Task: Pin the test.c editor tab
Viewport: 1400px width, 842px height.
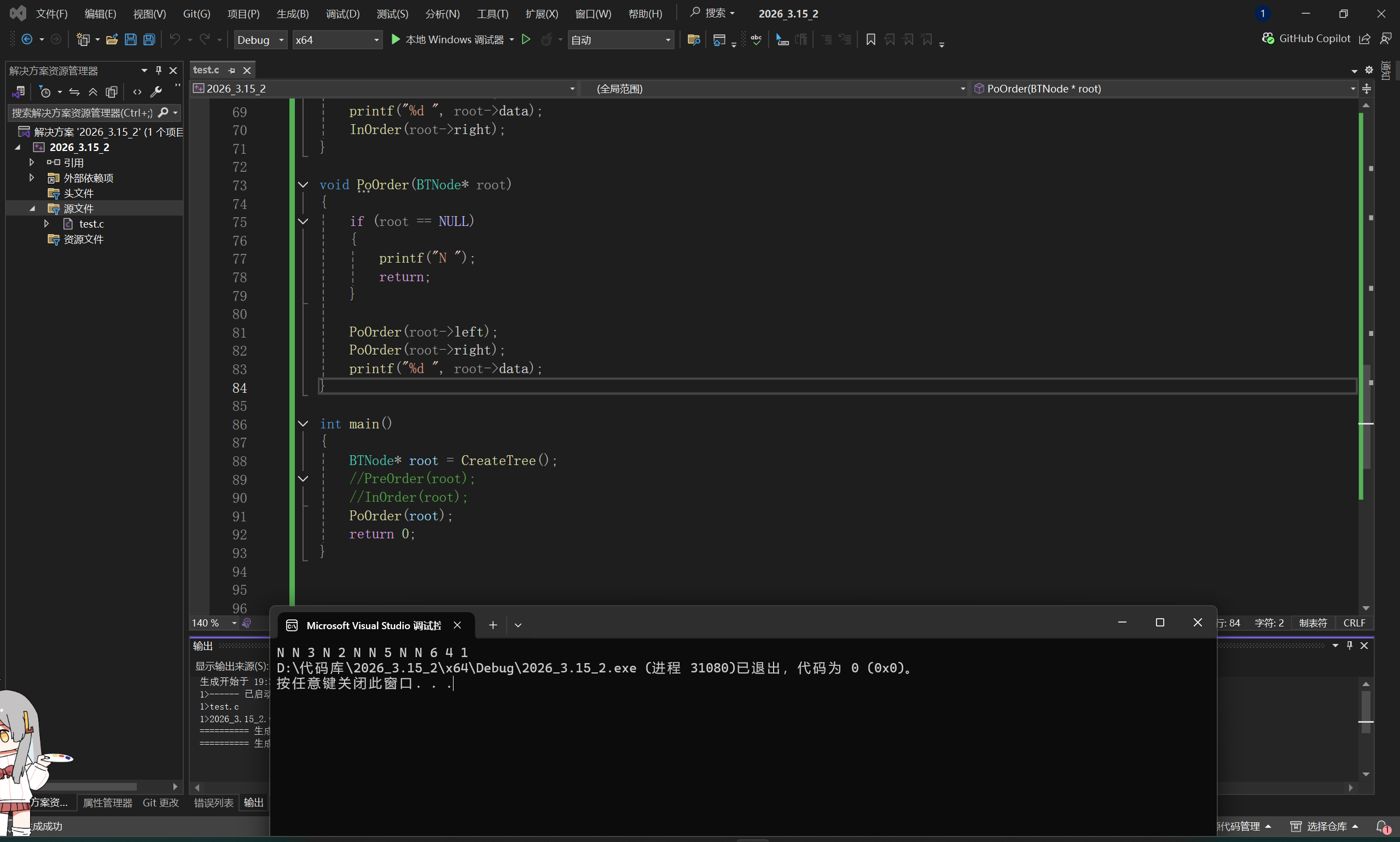Action: click(231, 71)
